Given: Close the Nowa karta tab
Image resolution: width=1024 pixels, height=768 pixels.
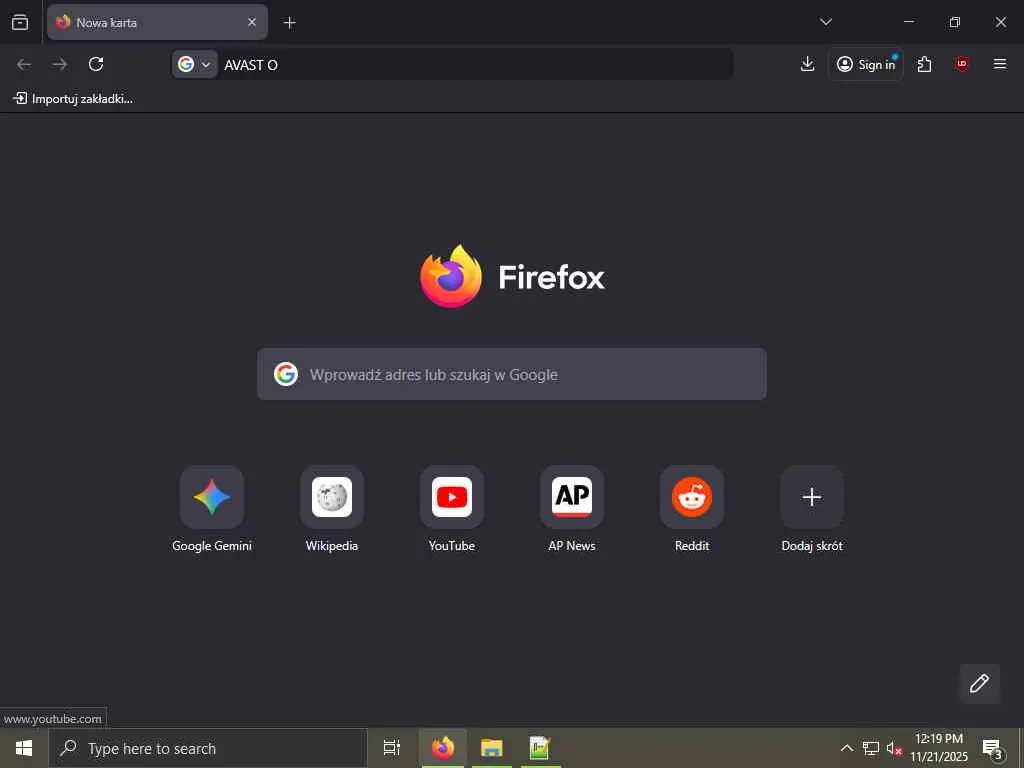Looking at the screenshot, I should point(251,22).
